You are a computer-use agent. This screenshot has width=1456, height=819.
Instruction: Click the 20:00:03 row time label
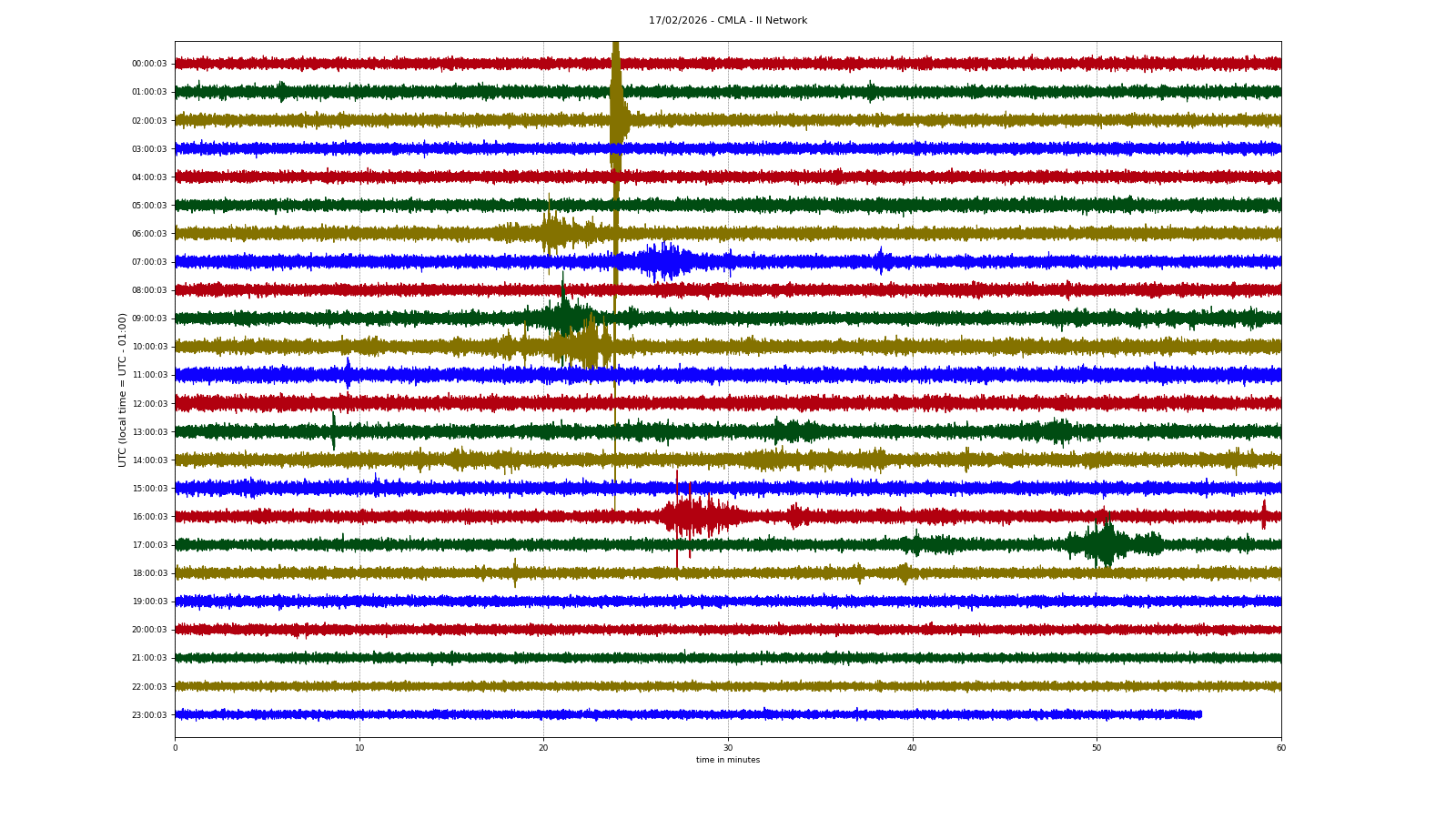point(149,630)
